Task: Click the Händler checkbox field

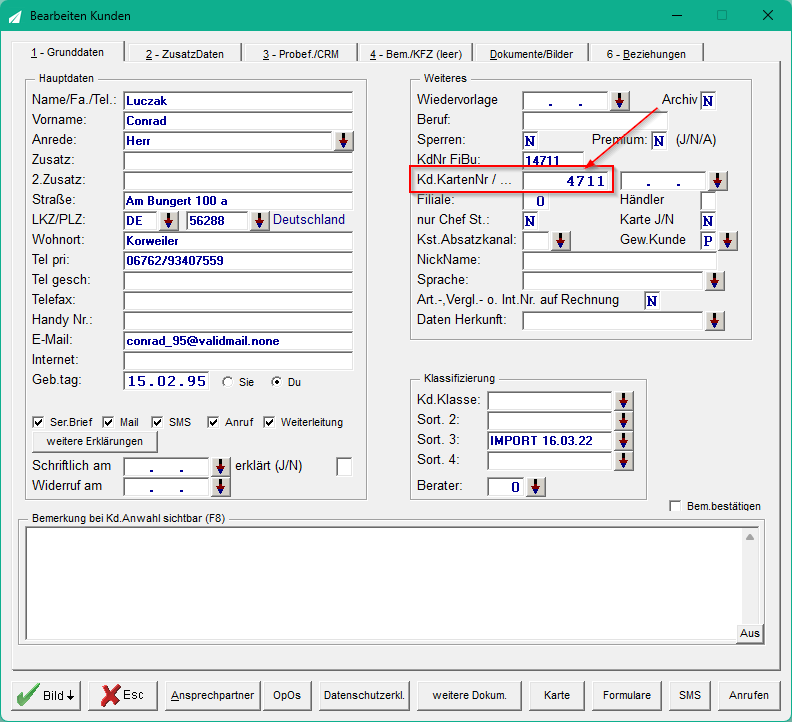Action: click(708, 201)
